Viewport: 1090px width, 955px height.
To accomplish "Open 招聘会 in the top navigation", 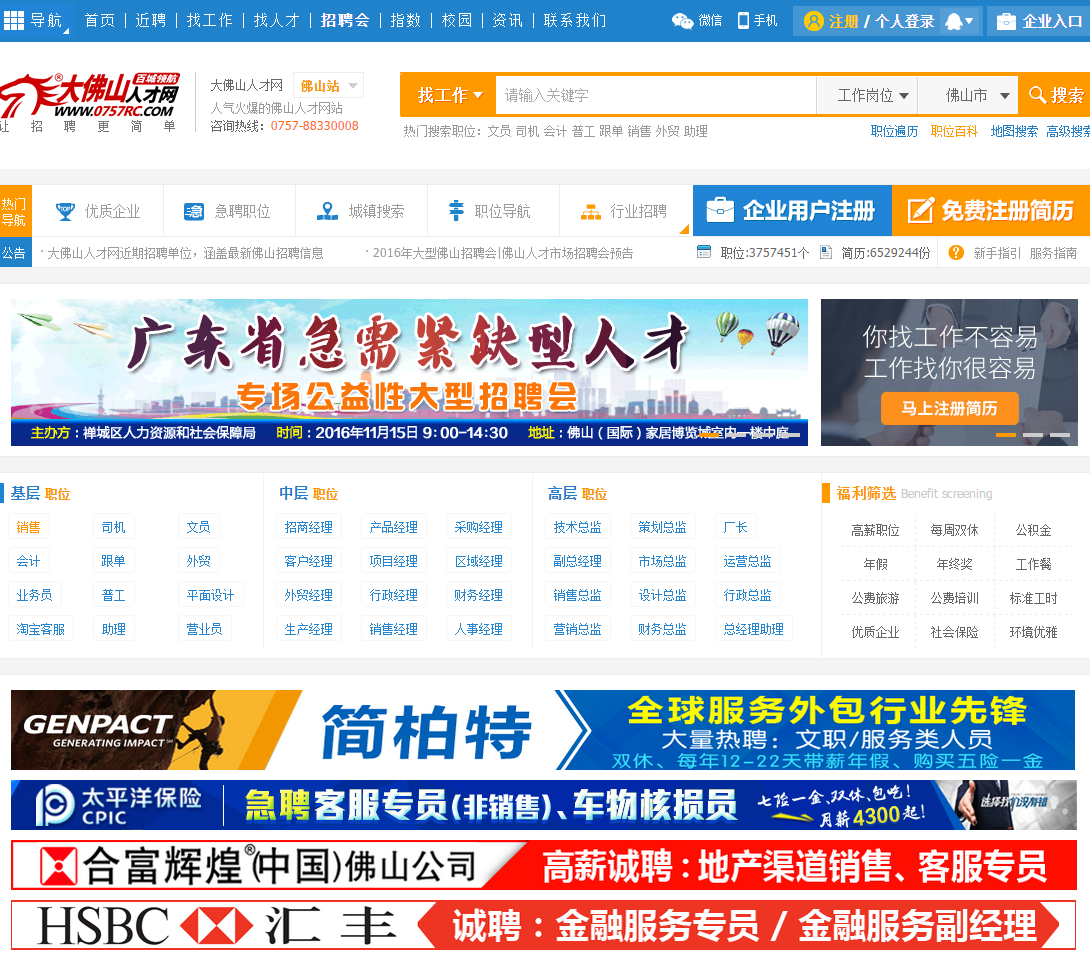I will pos(345,20).
